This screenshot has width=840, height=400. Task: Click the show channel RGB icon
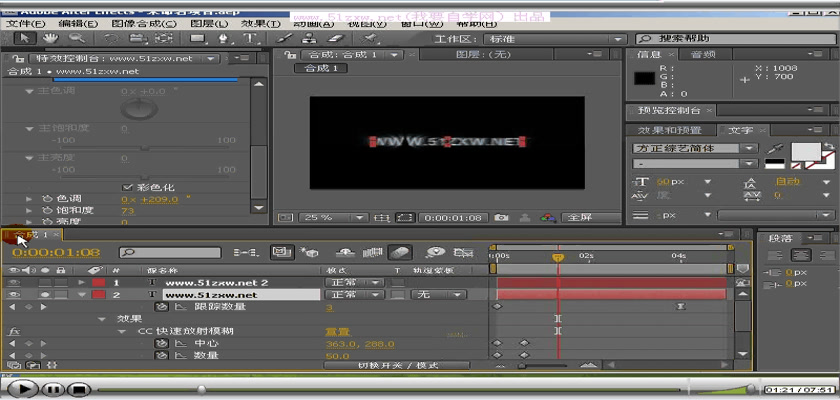coord(547,217)
